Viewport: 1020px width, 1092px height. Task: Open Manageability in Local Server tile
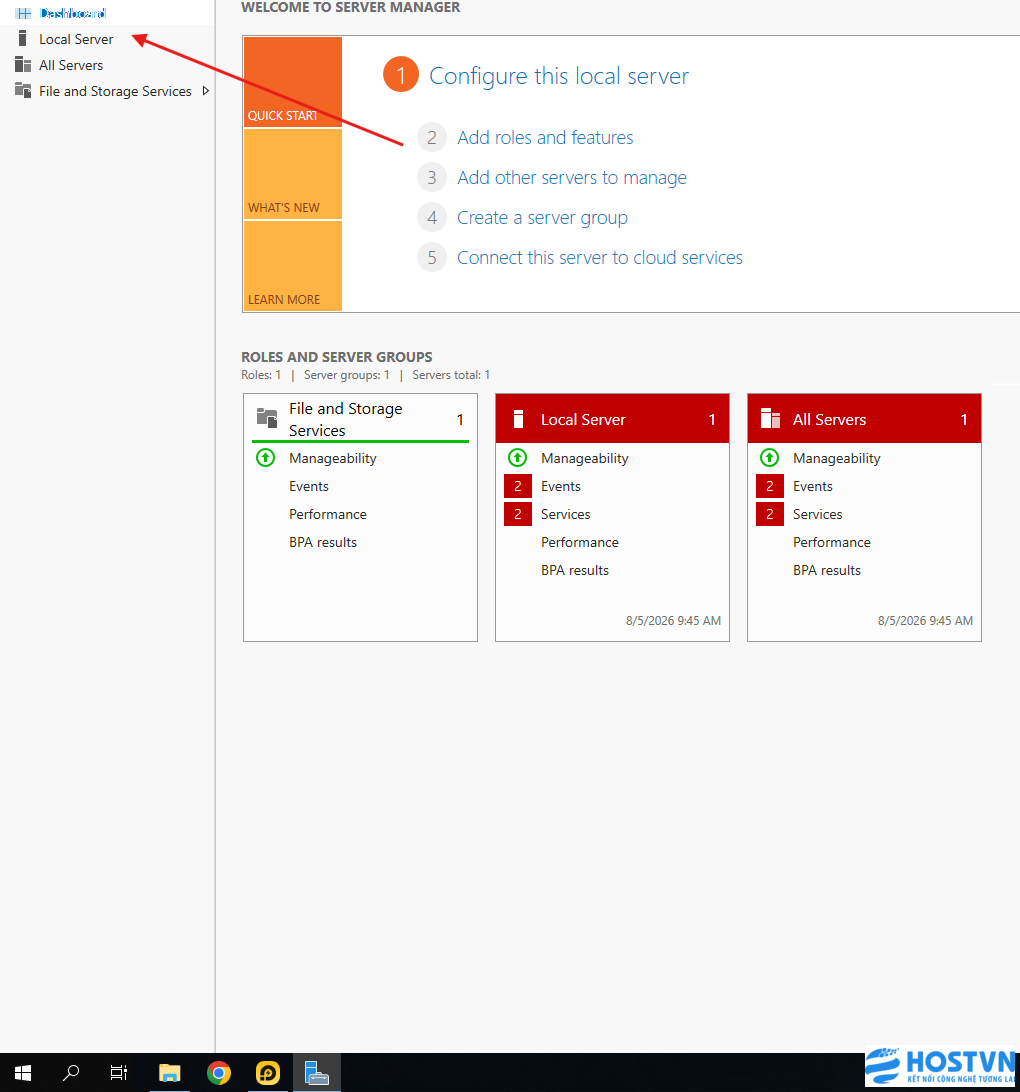(585, 458)
